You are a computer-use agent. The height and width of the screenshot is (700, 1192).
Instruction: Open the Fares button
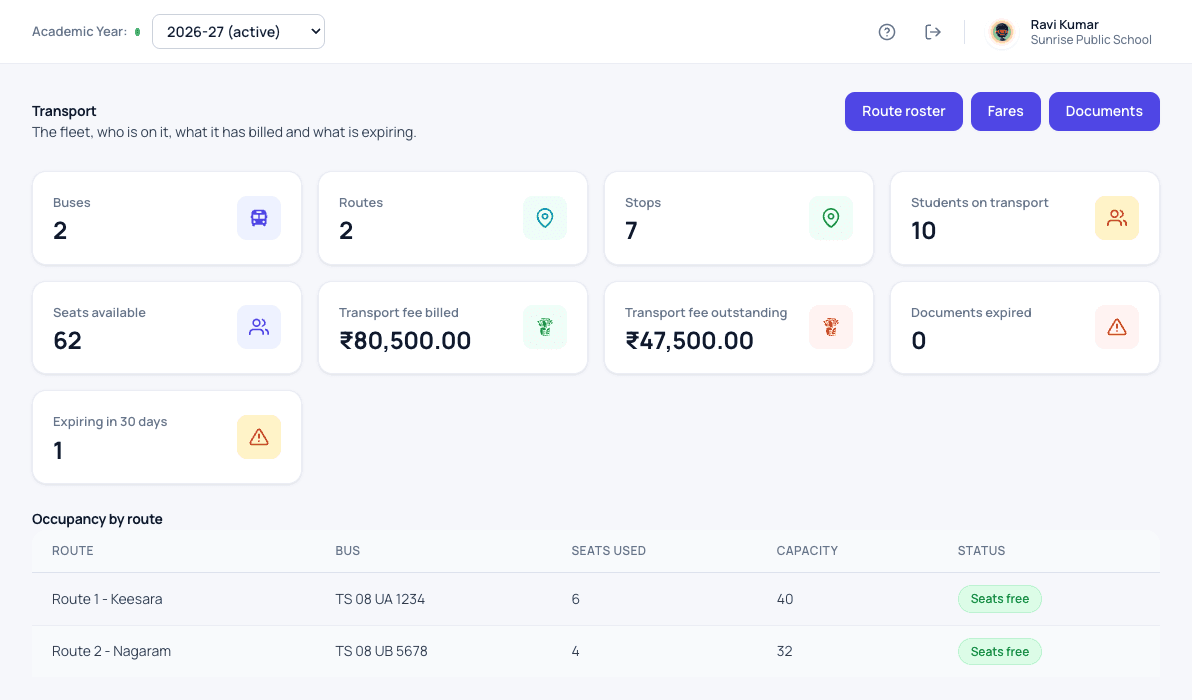[1006, 111]
